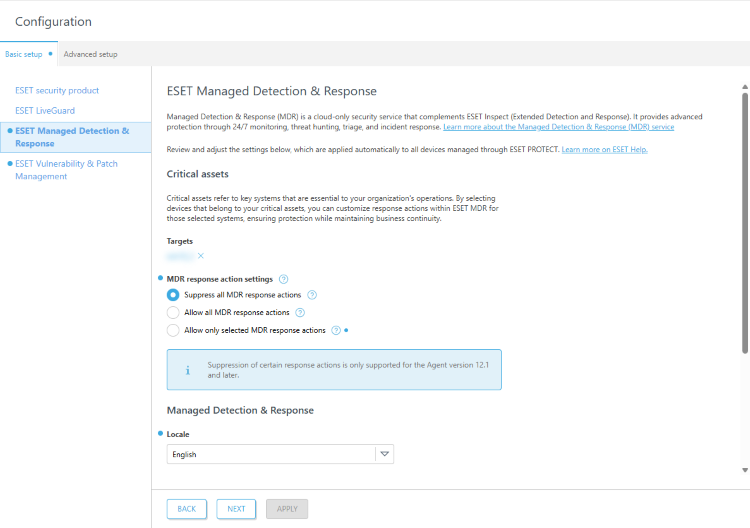
Task: Switch to the Basic setup tab
Action: click(23, 54)
